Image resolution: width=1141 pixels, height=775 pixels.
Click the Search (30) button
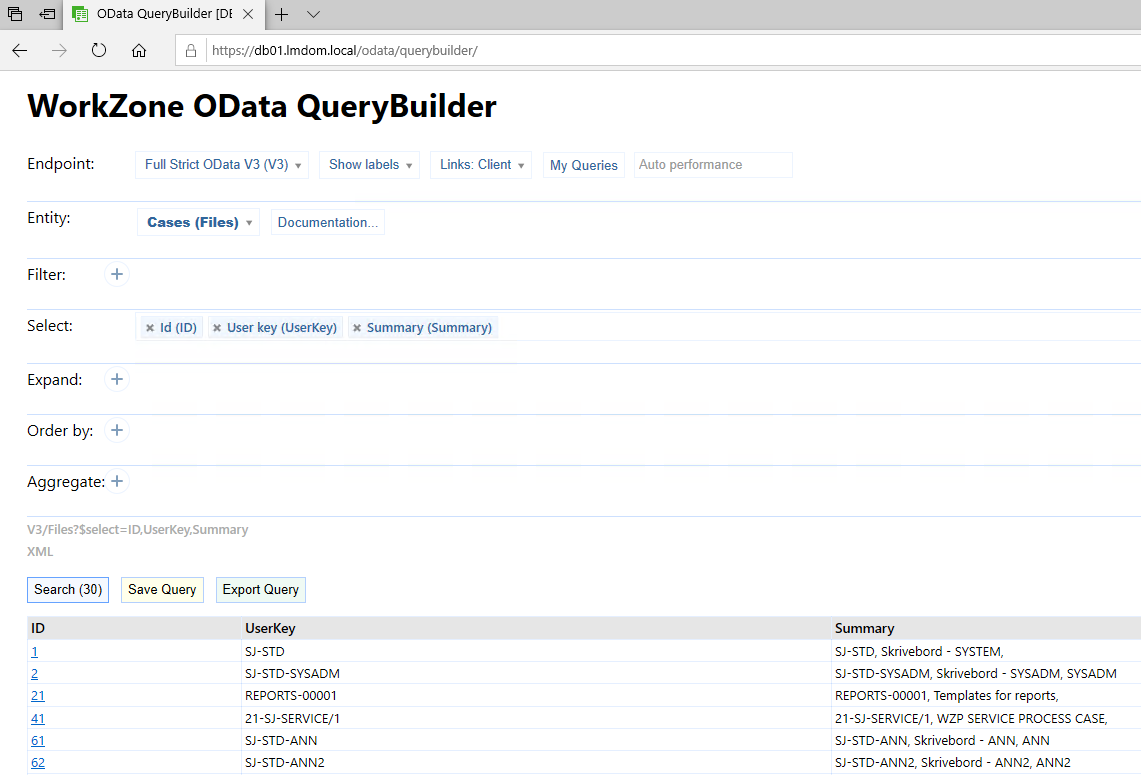[x=68, y=590]
